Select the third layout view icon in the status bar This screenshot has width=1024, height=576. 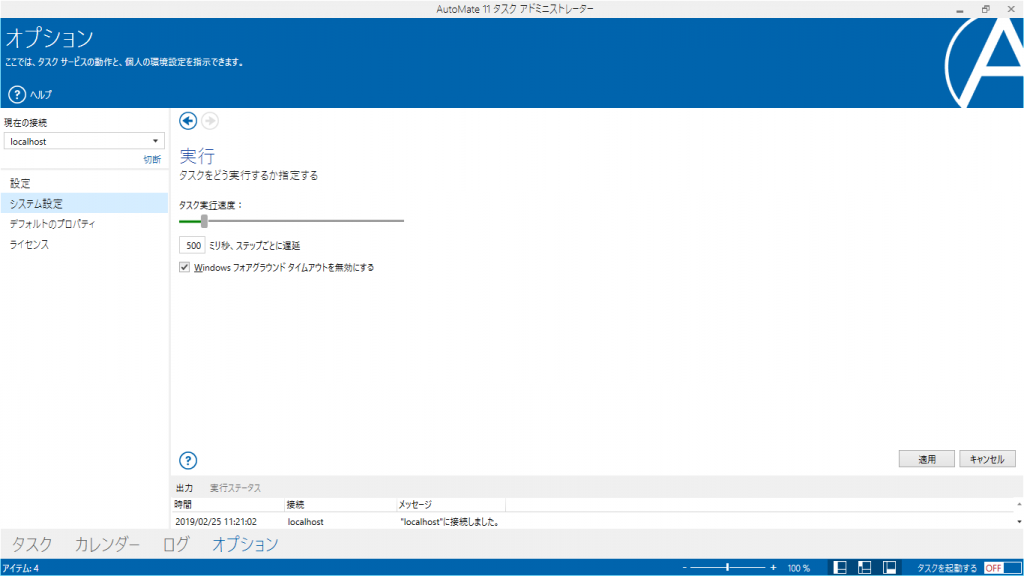coord(889,568)
